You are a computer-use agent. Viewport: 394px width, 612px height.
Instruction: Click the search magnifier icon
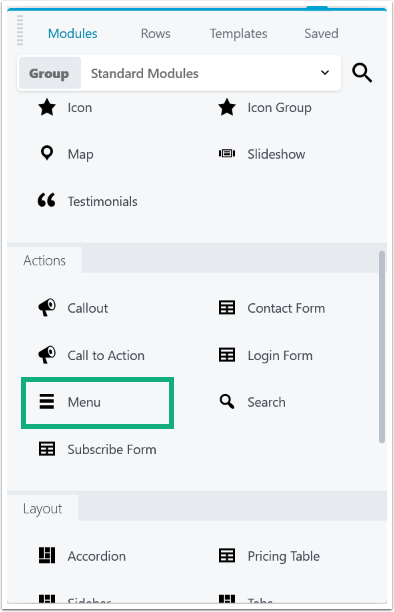(x=362, y=73)
